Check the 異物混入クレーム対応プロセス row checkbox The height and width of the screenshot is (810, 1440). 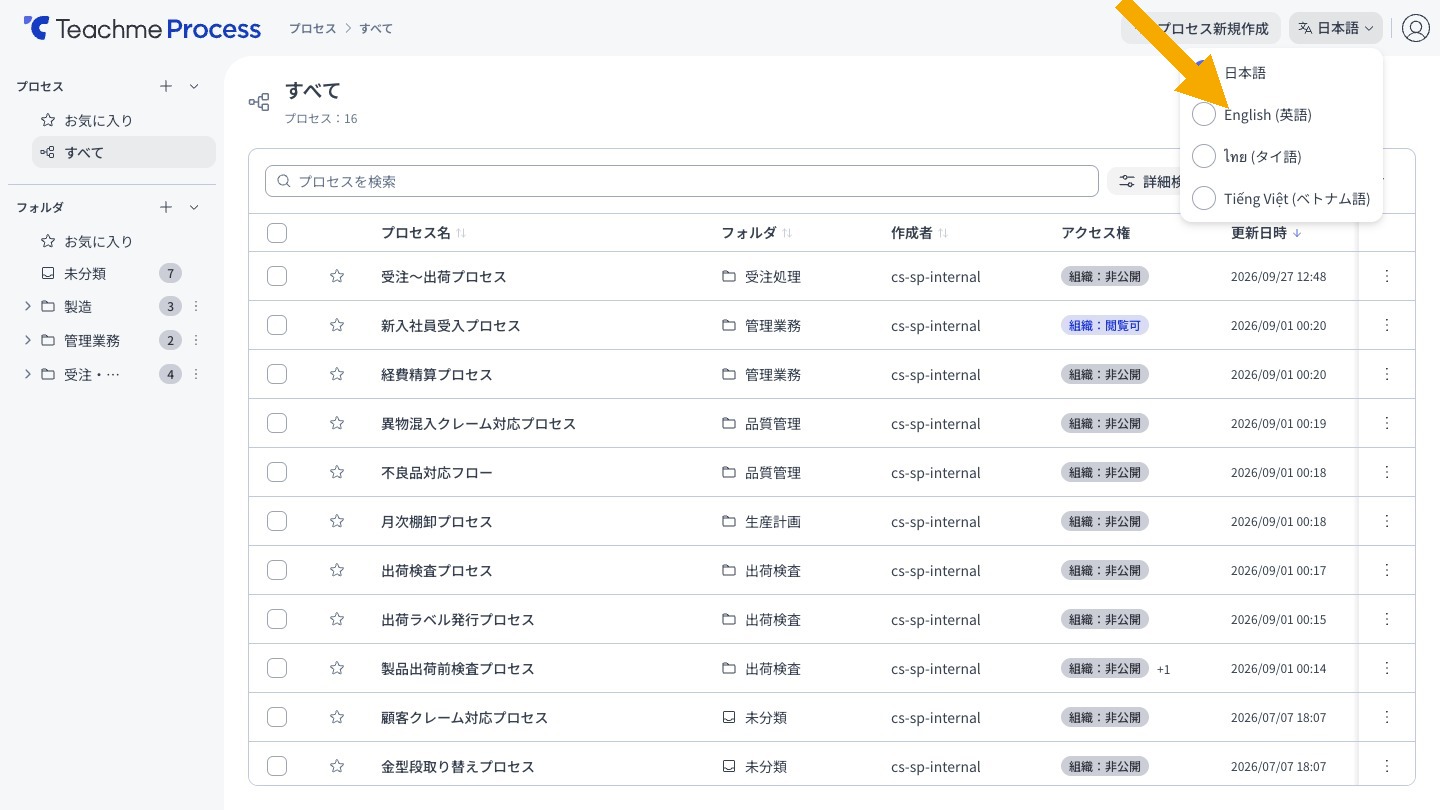click(277, 423)
